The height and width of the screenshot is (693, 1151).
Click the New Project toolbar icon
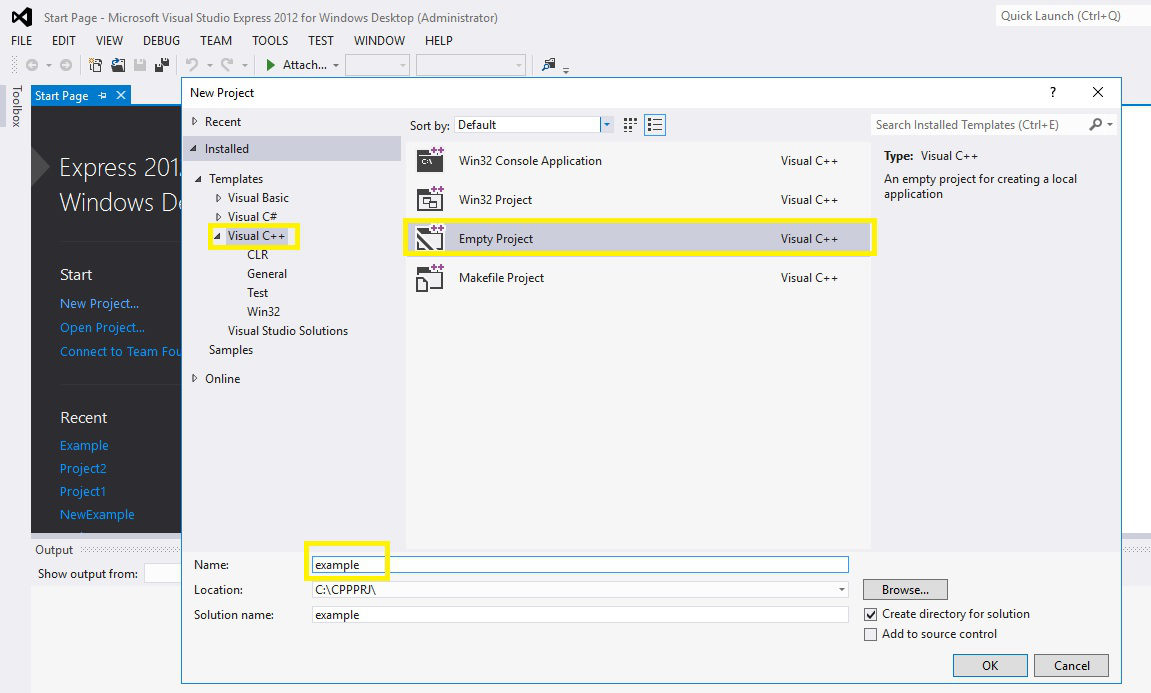[95, 65]
